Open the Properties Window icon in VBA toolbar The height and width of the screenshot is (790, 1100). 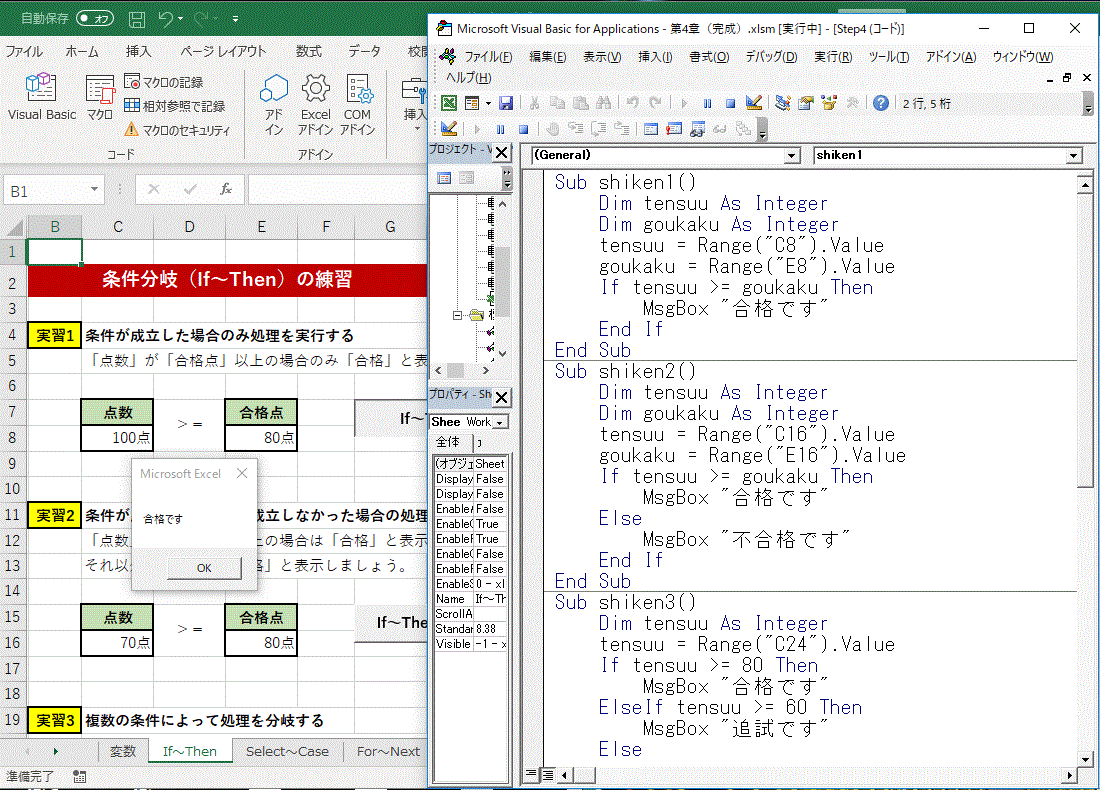(x=805, y=103)
